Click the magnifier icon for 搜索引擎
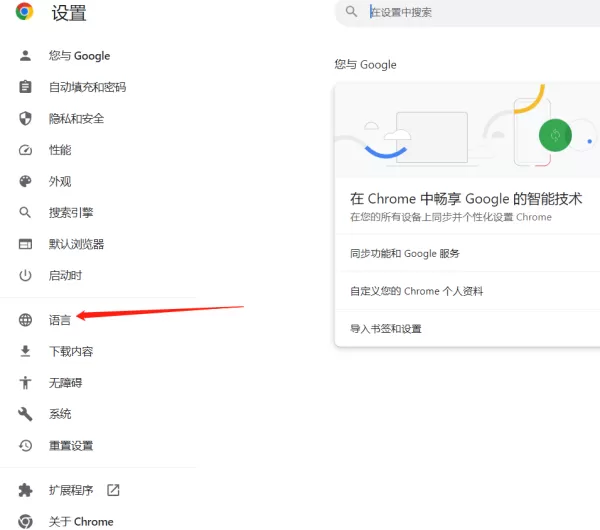This screenshot has width=600, height=530. click(x=25, y=212)
